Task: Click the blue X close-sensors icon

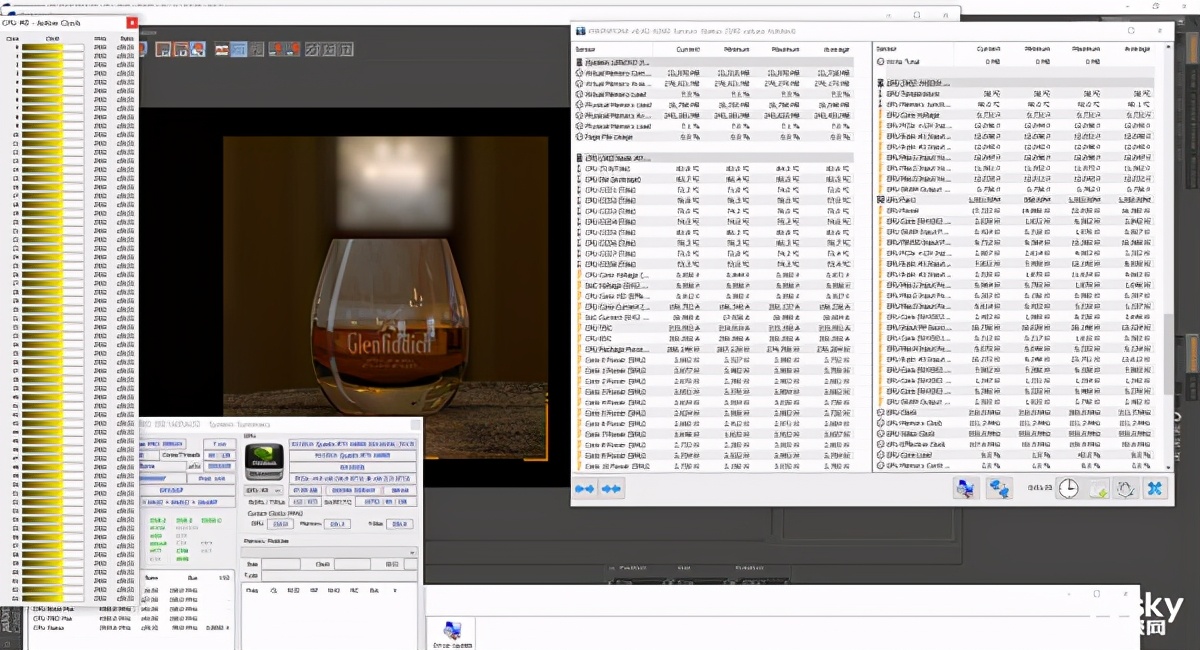Action: click(1155, 488)
